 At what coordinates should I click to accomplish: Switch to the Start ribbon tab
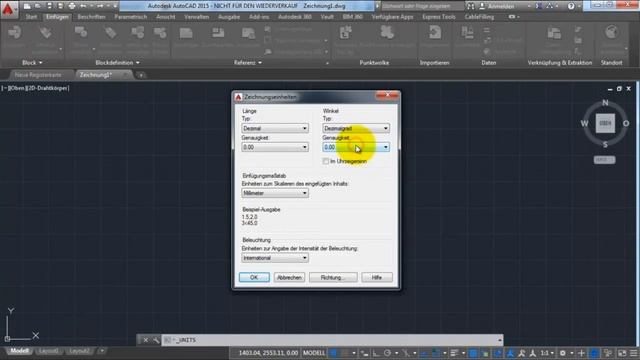pyautogui.click(x=31, y=17)
